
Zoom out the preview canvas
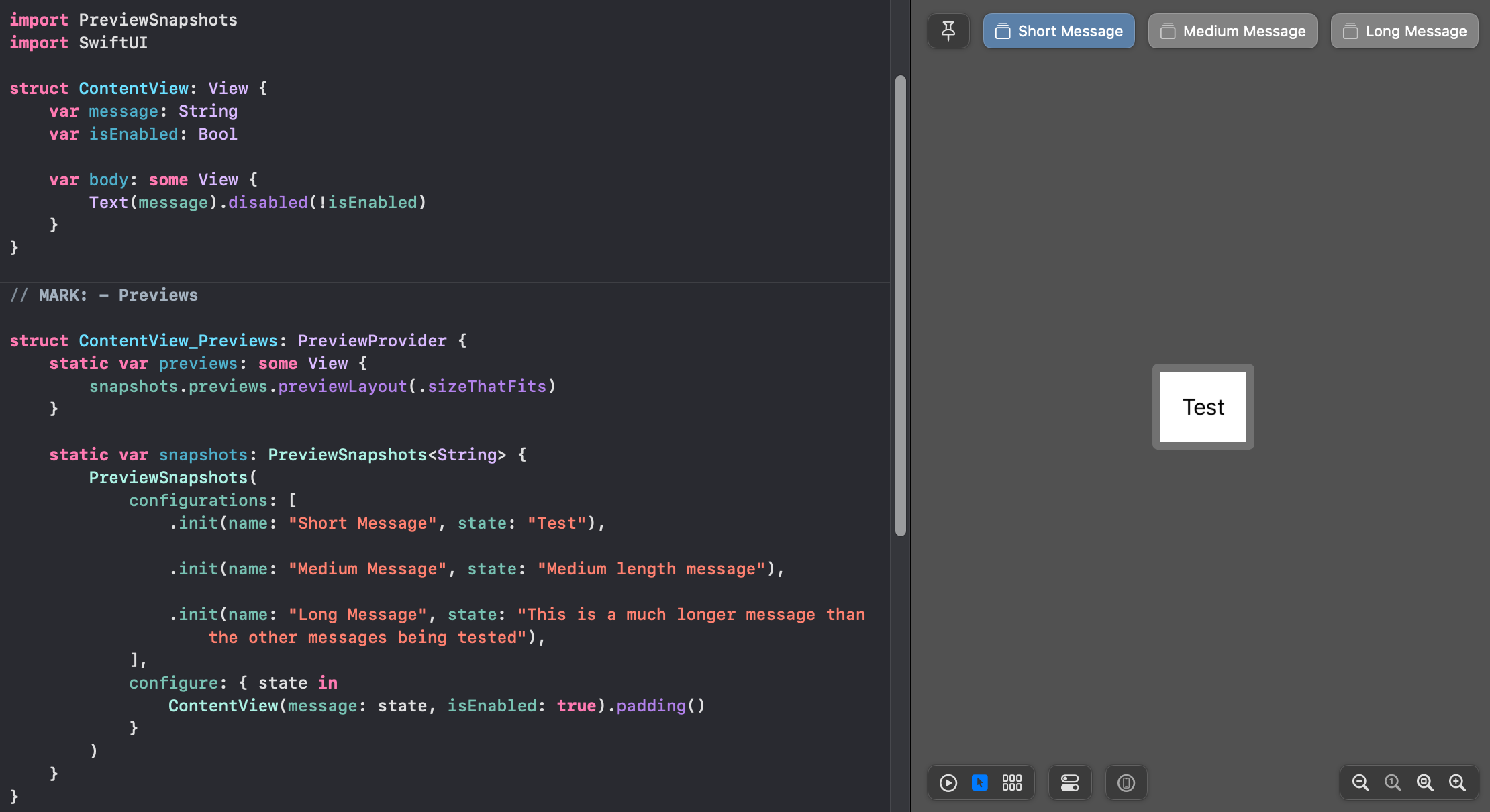(x=1360, y=782)
